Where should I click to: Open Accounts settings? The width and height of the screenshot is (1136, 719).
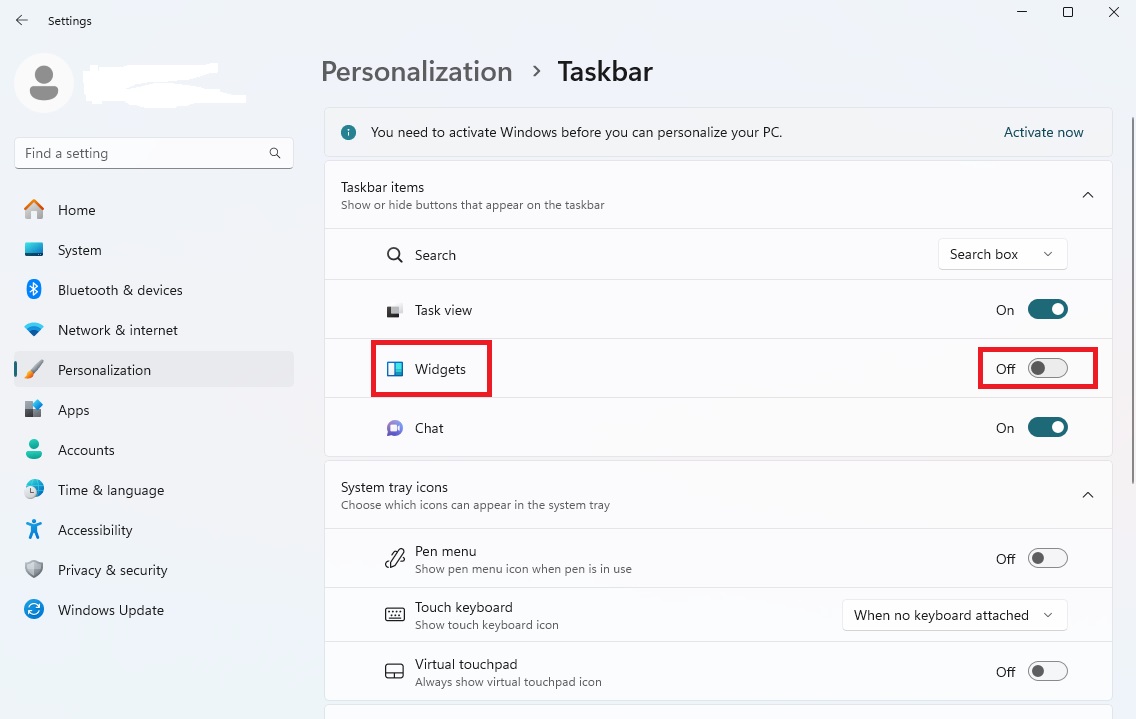(x=154, y=449)
